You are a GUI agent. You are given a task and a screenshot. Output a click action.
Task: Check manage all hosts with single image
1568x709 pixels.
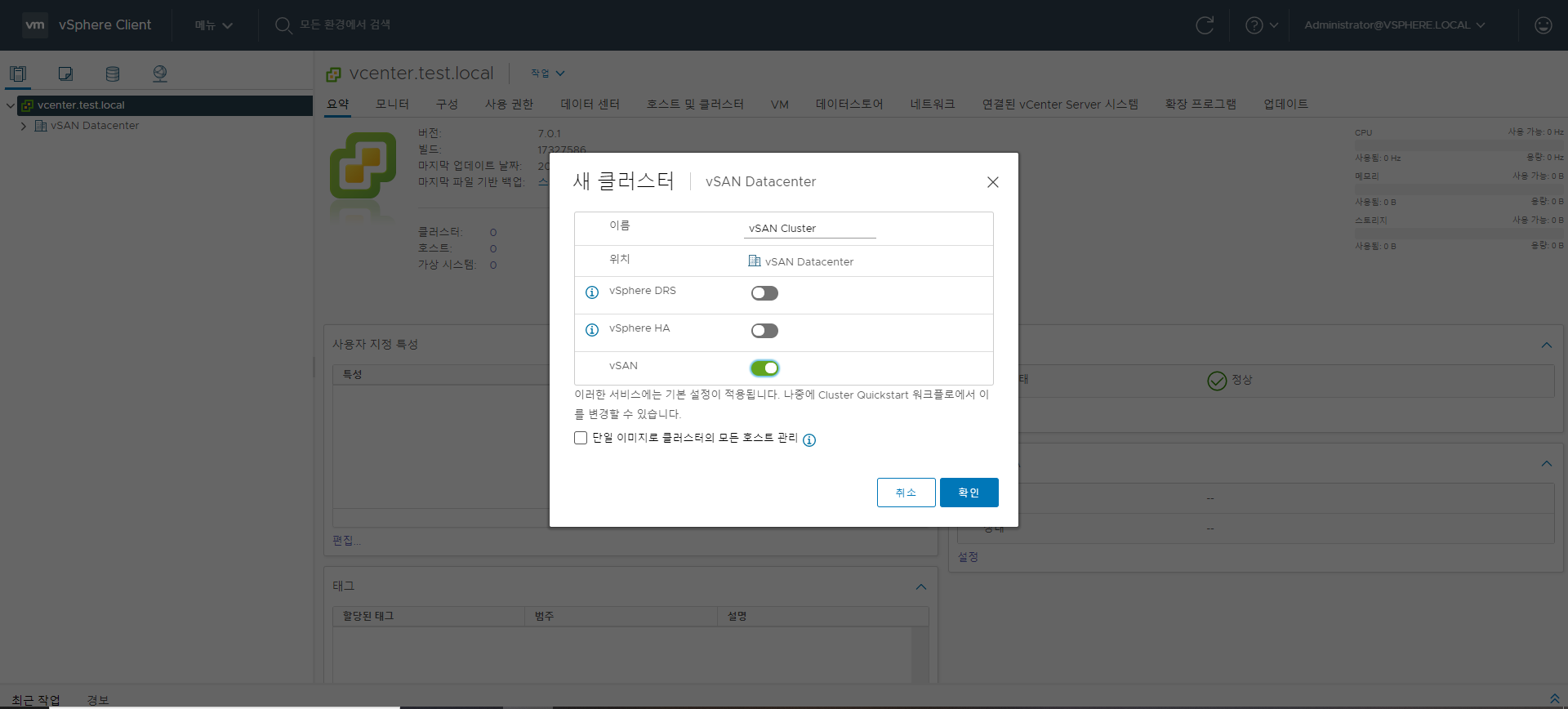click(x=581, y=438)
